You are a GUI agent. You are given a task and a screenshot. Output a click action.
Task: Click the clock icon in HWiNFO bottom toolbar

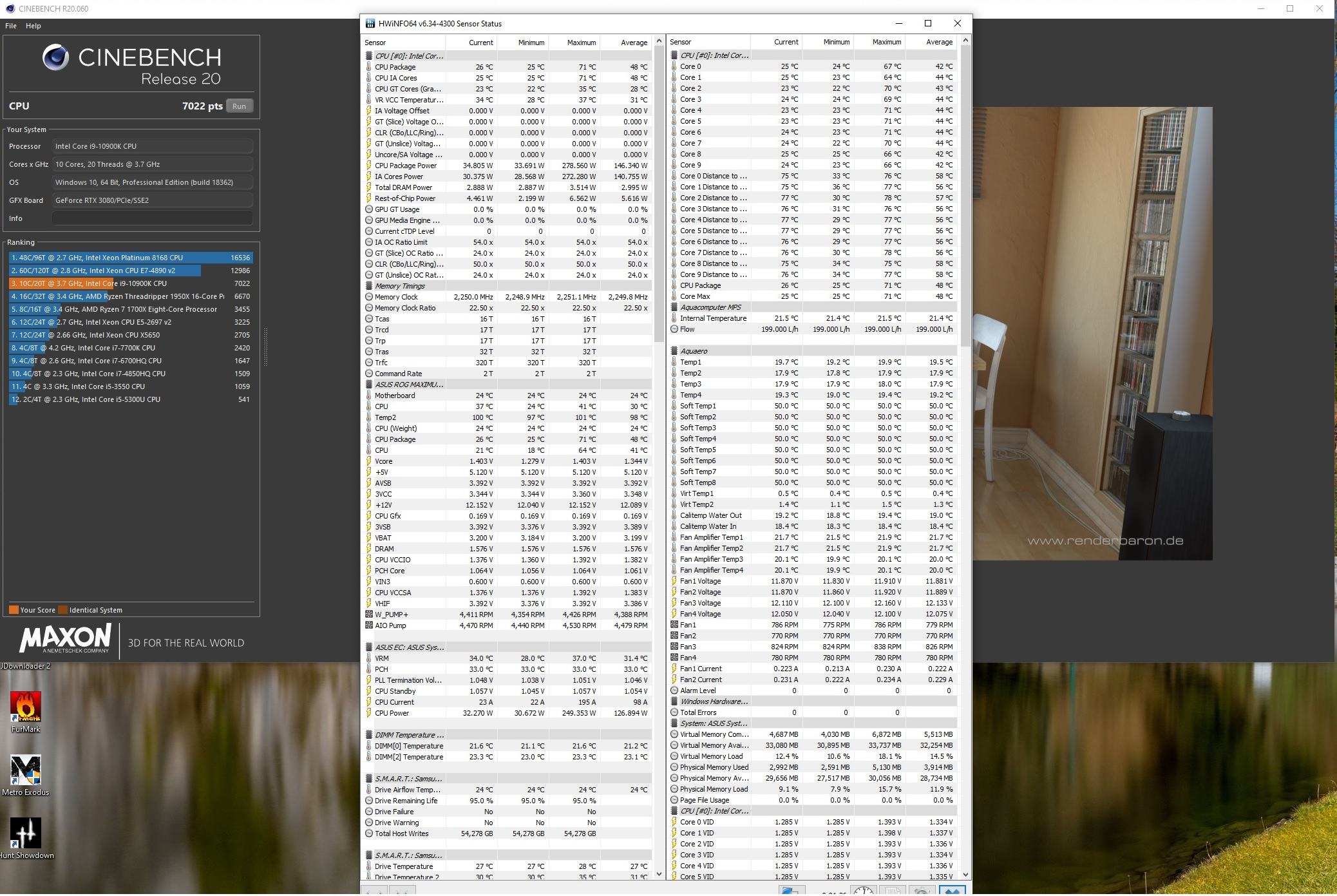tap(863, 891)
